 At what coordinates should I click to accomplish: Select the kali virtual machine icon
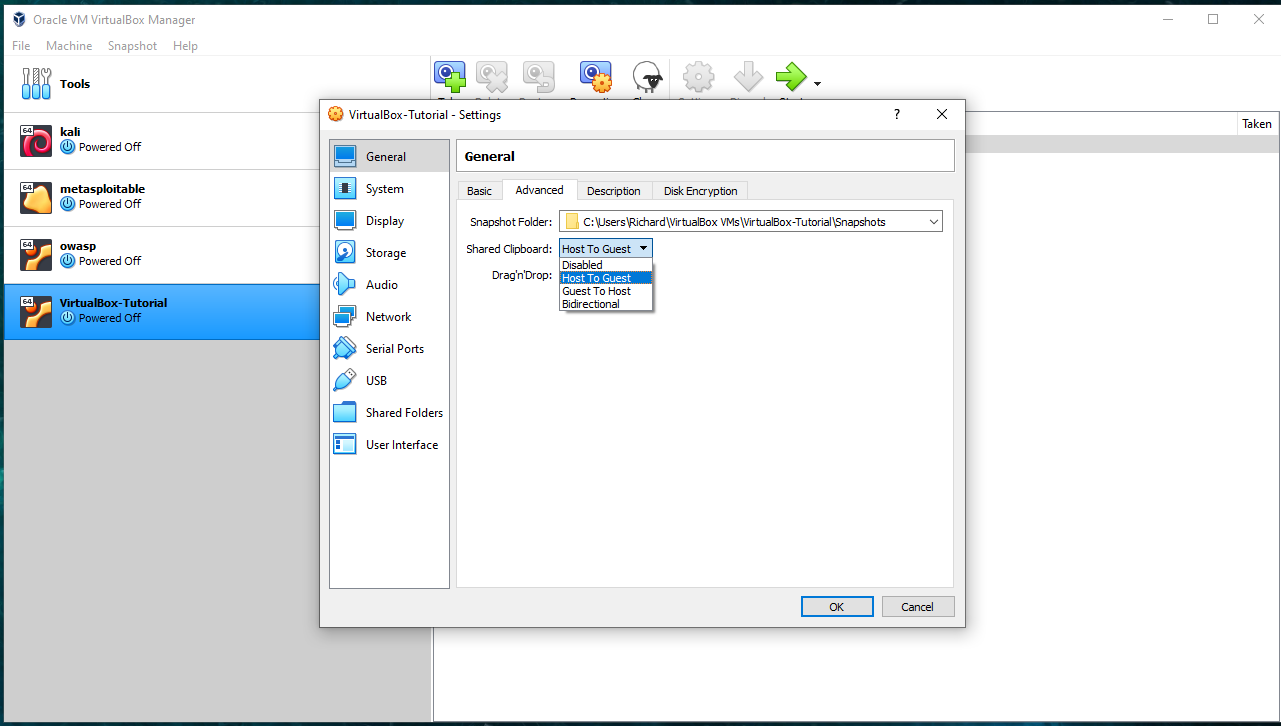36,141
